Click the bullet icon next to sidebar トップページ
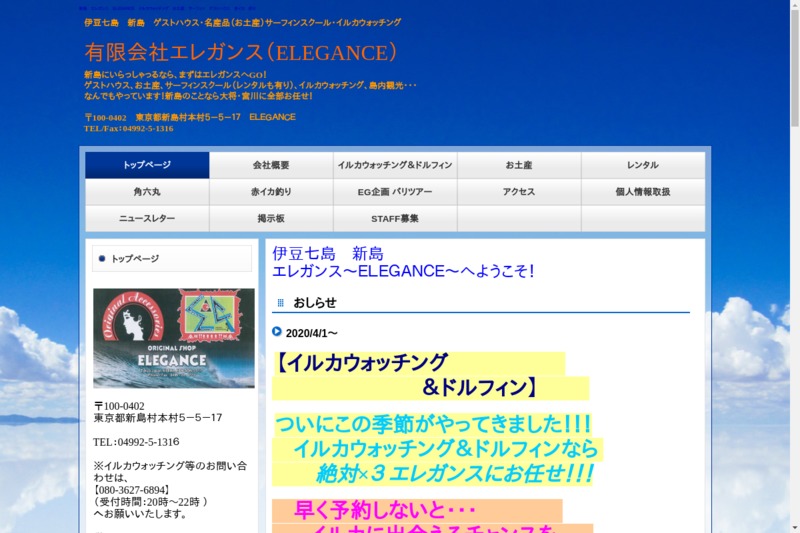The width and height of the screenshot is (800, 533). (x=102, y=259)
